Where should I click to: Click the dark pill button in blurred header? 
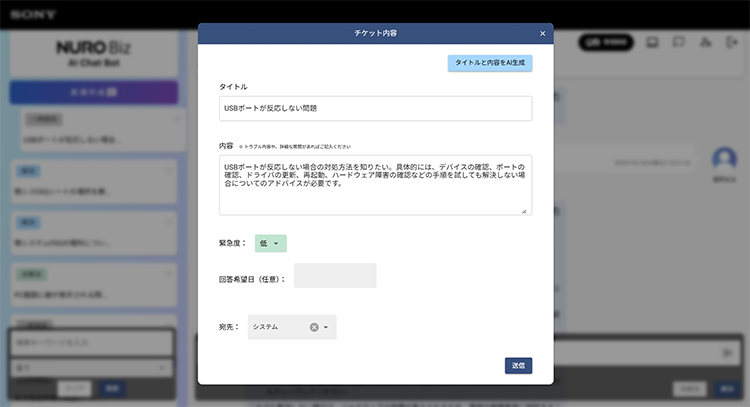point(606,43)
